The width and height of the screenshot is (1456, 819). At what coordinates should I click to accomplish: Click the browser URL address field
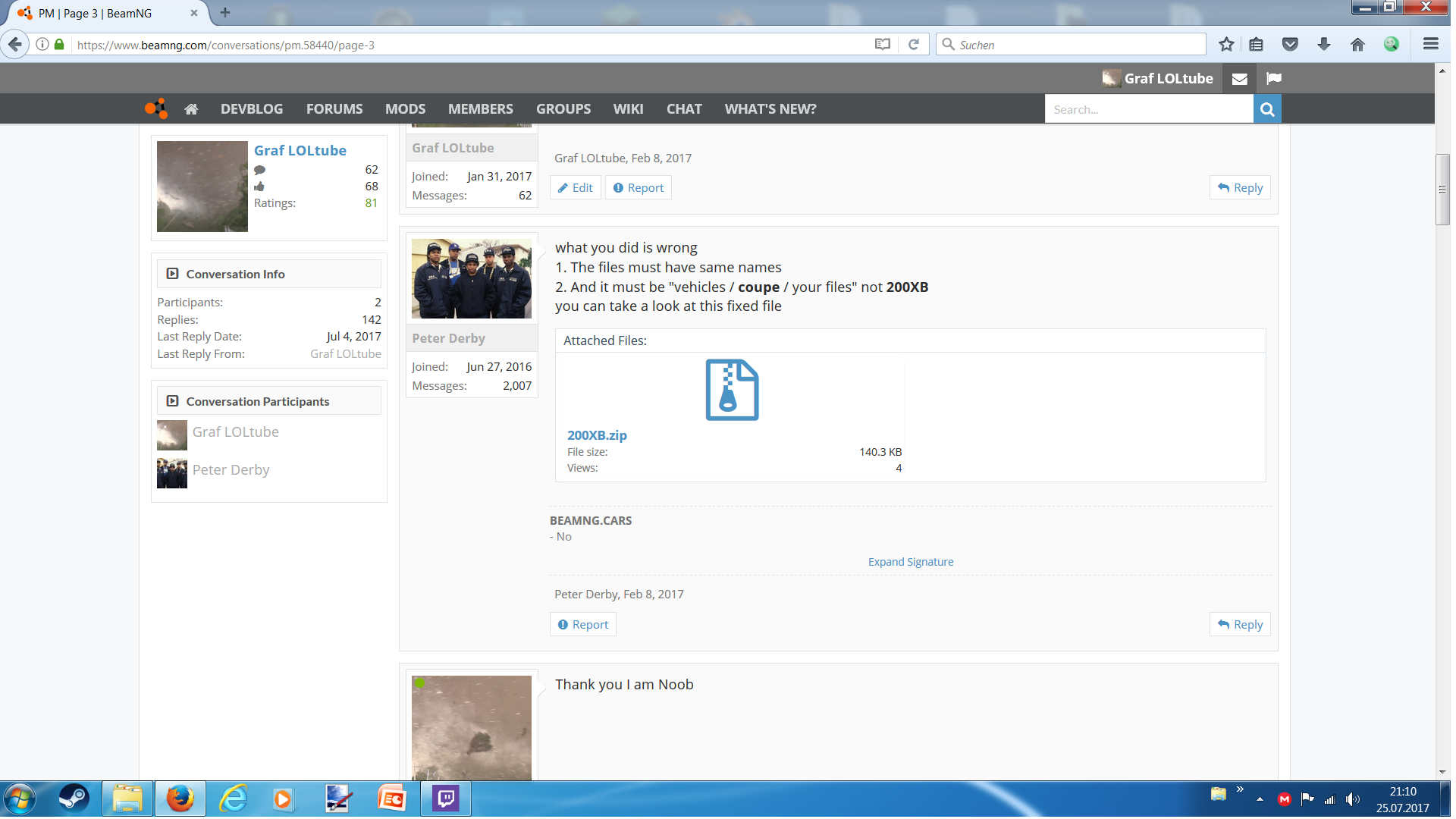coord(470,45)
